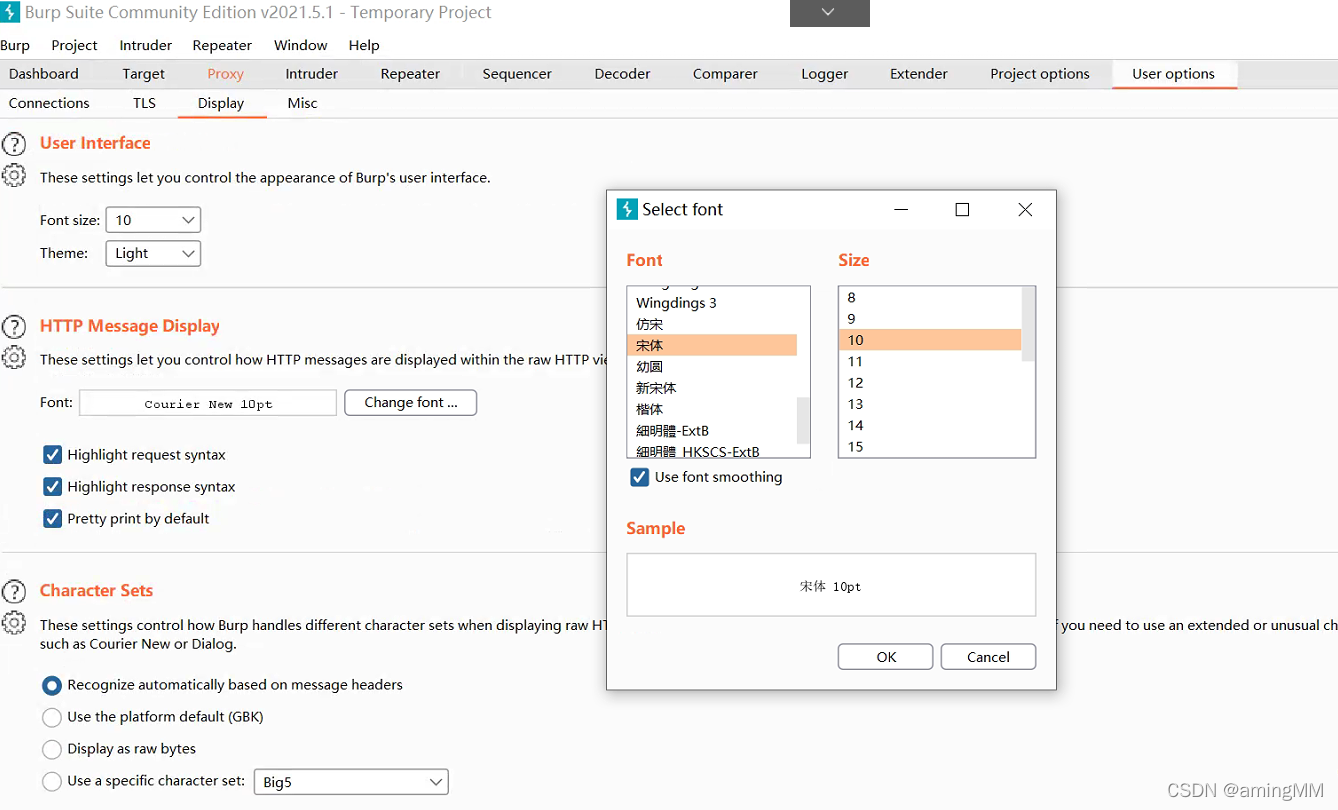Switch to the Sequencer tab
Screen dimensions: 1338x810
pos(517,74)
